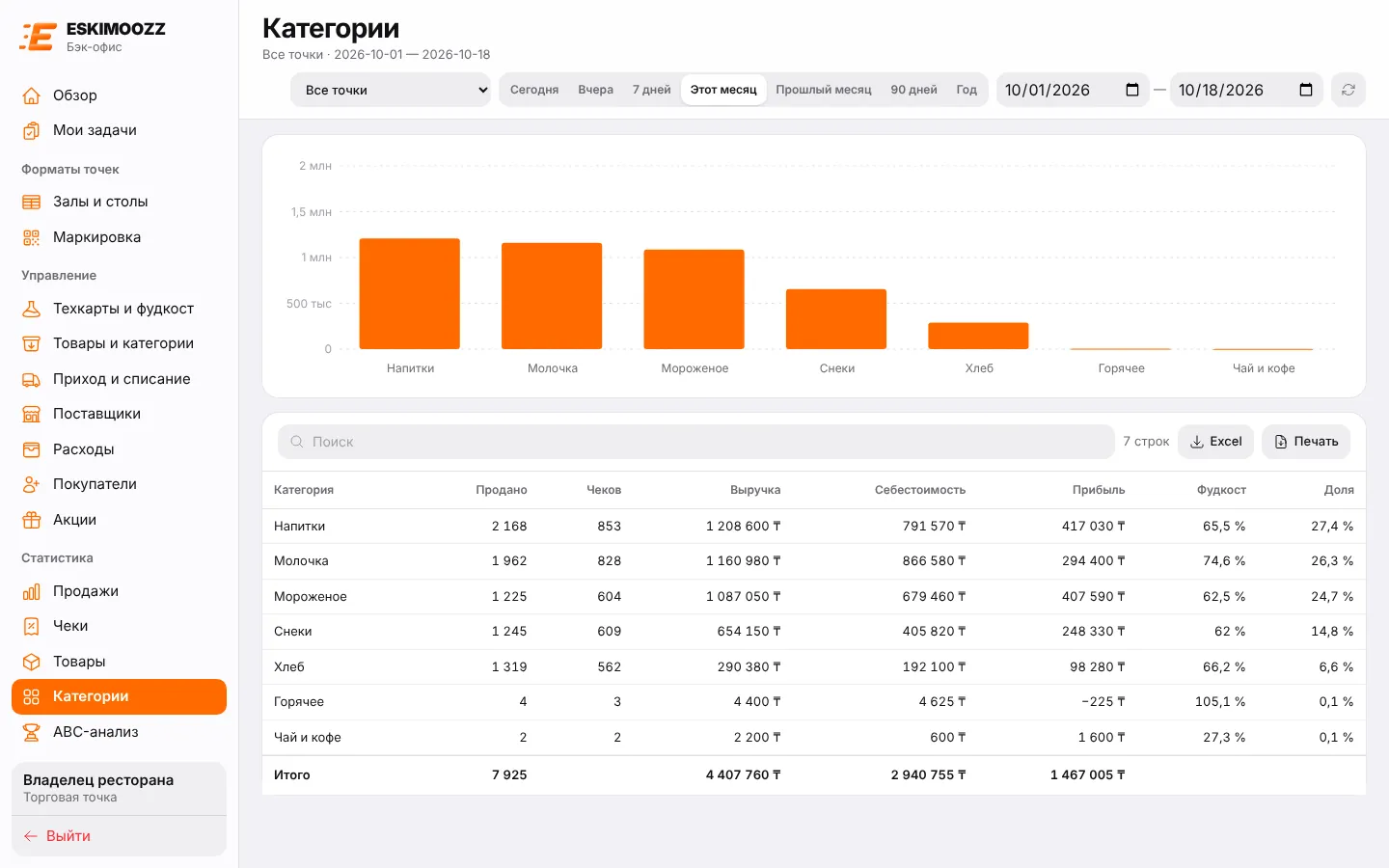
Task: Click the Акции gift icon
Action: [32, 520]
